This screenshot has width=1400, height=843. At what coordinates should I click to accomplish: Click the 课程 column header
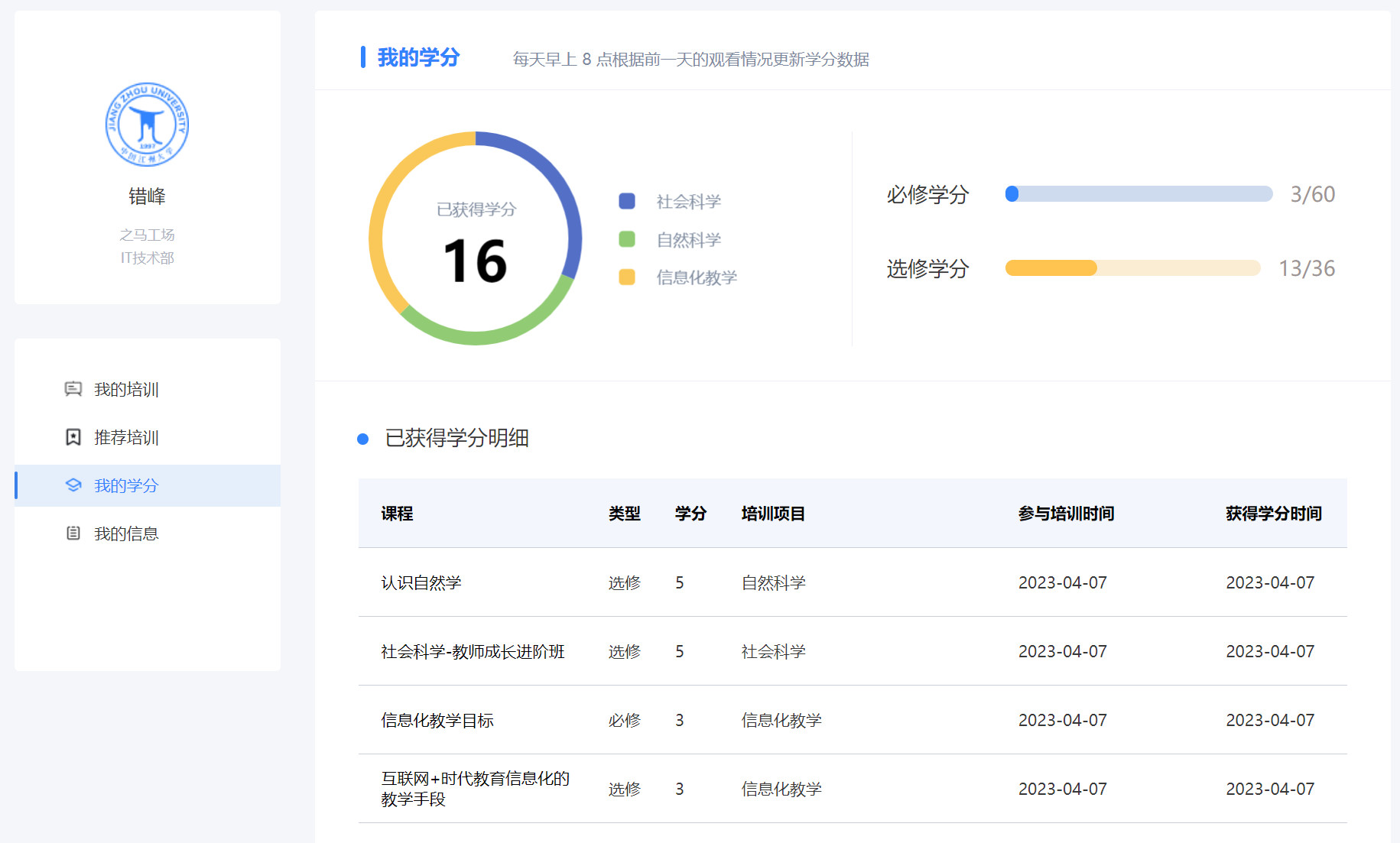(x=397, y=514)
